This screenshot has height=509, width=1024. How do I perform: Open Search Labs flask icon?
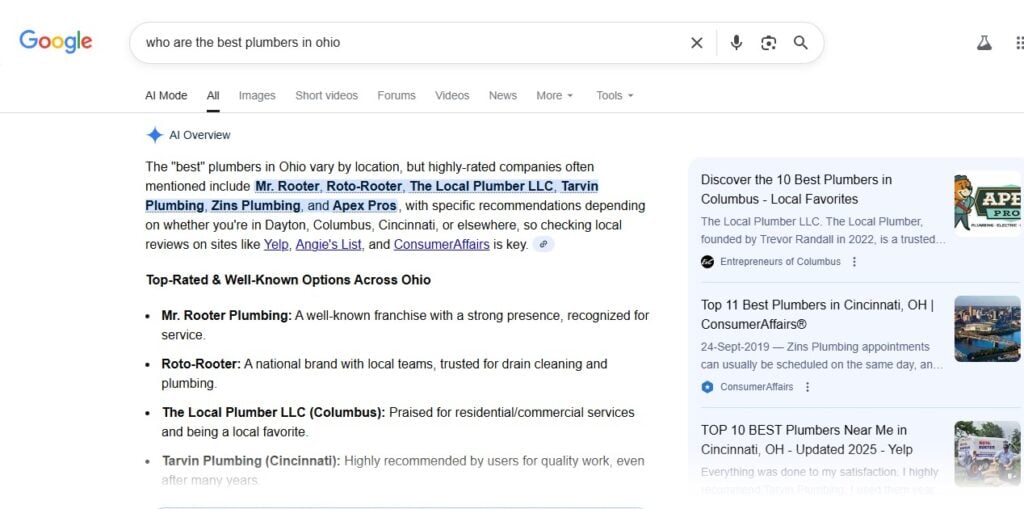click(984, 43)
